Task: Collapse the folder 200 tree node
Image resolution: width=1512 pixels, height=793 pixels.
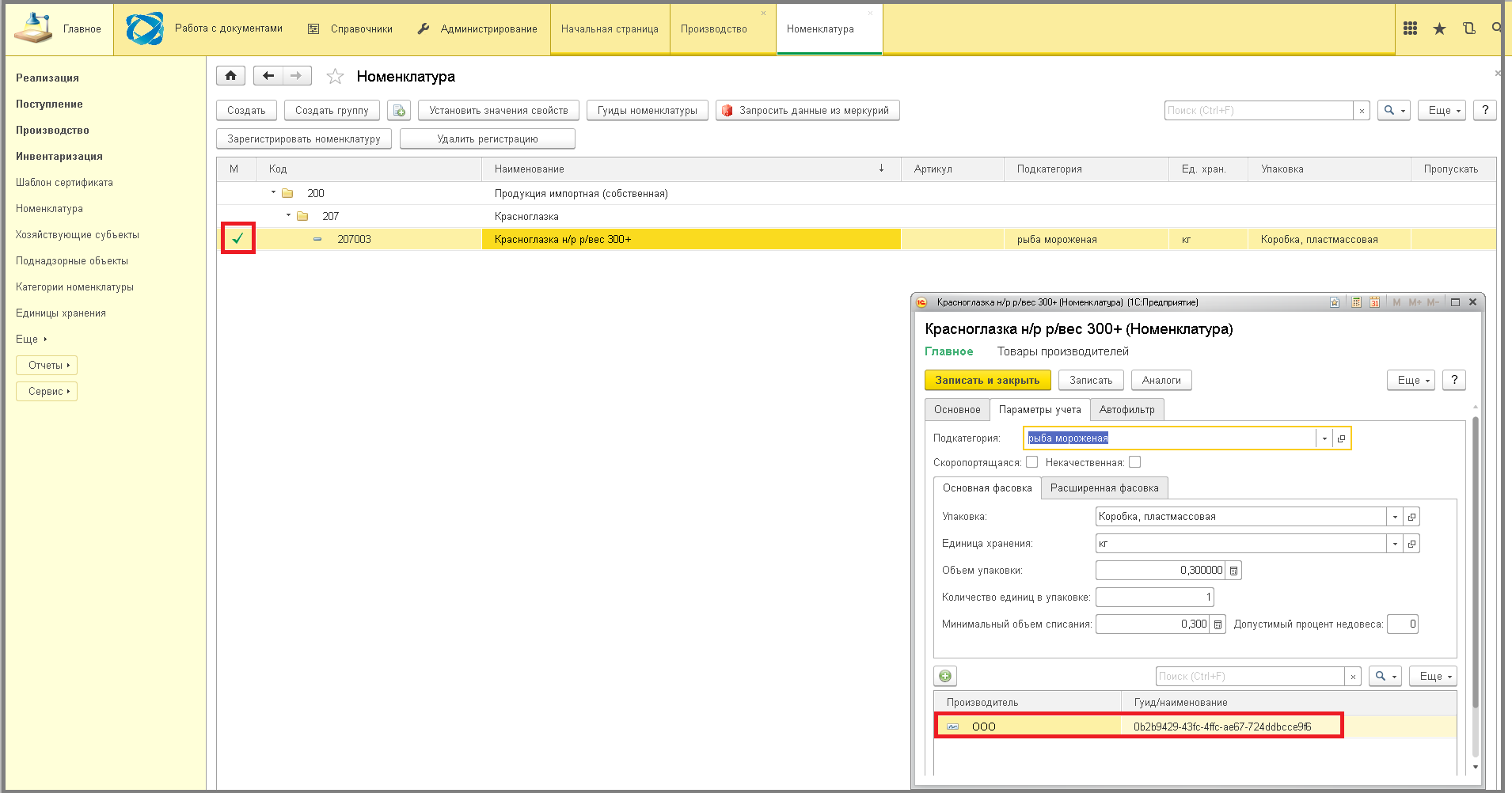Action: click(274, 192)
